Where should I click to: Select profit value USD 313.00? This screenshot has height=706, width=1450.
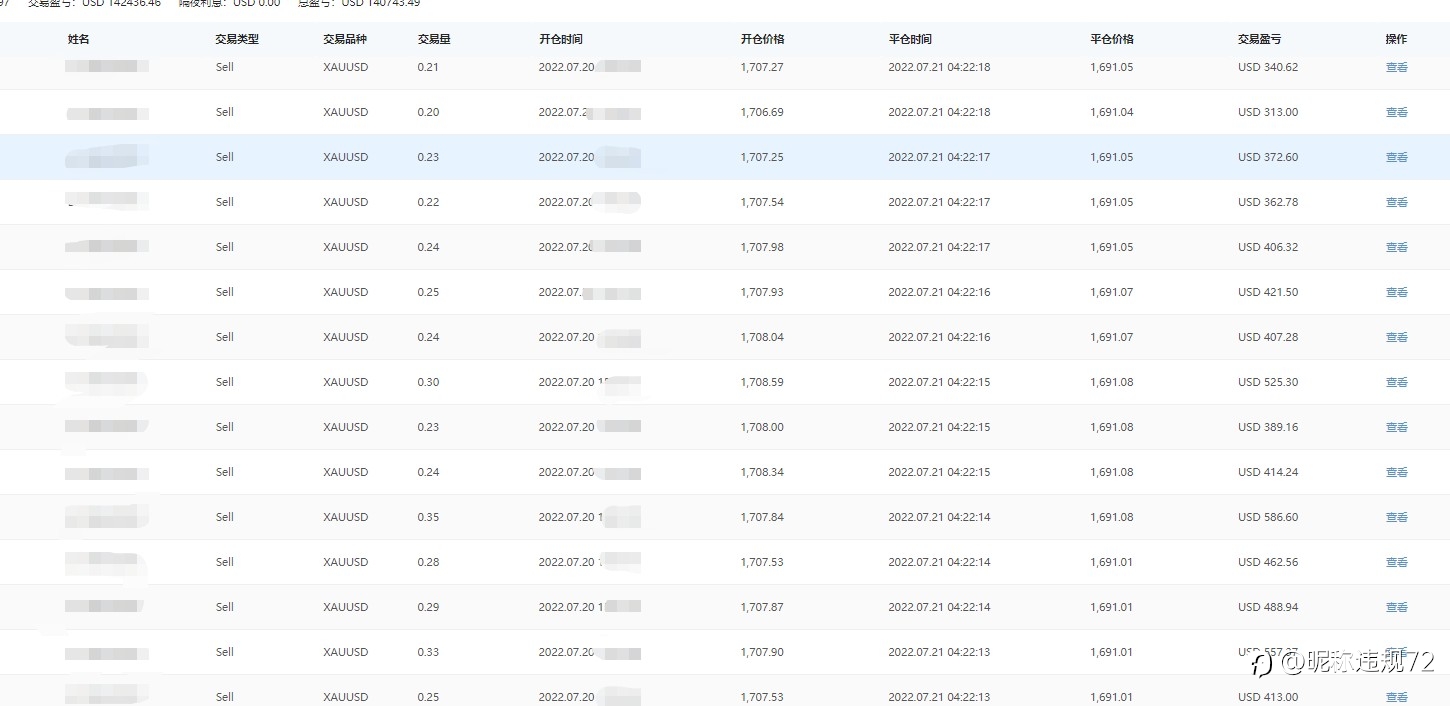[1268, 112]
